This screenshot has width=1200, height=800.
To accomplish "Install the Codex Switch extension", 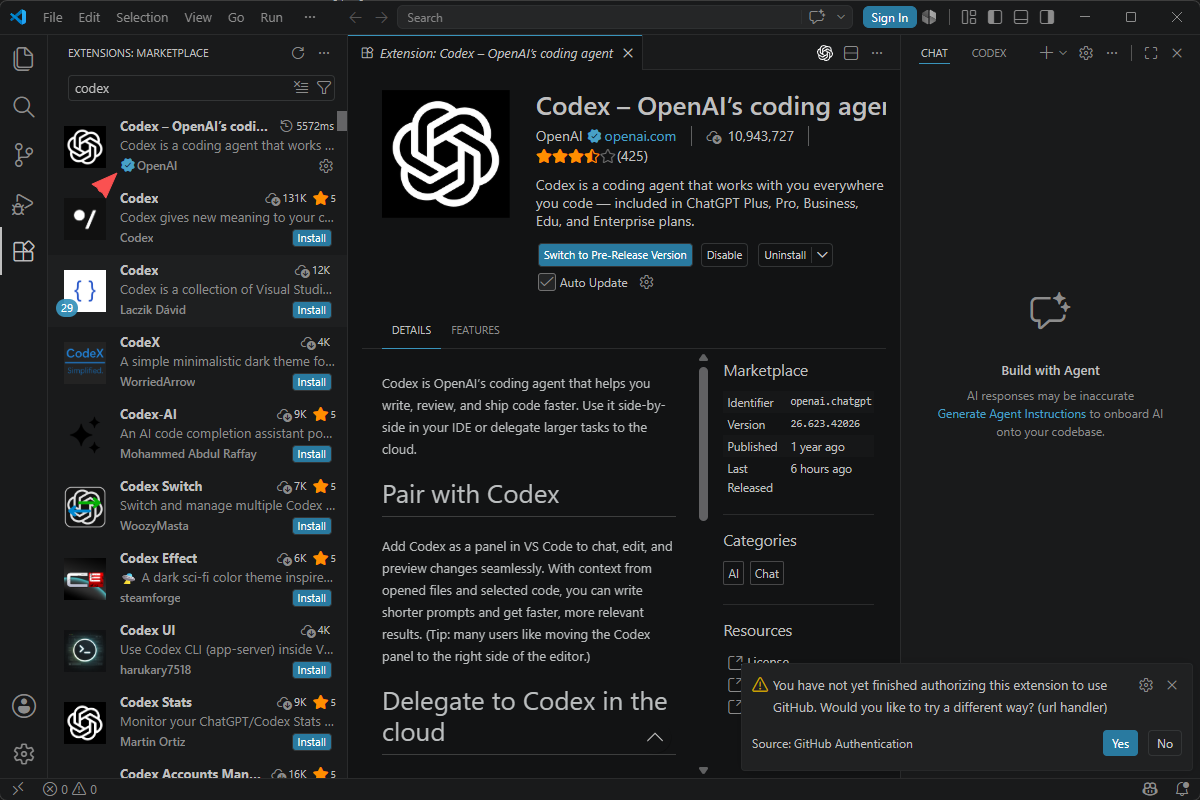I will 312,526.
